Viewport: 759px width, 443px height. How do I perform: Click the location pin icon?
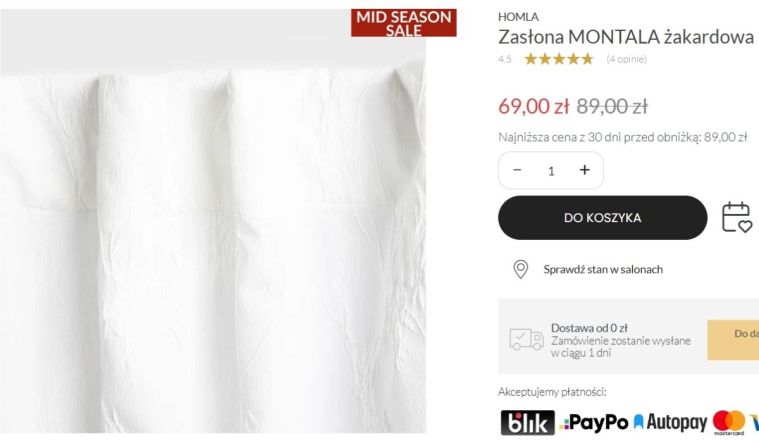coord(520,270)
